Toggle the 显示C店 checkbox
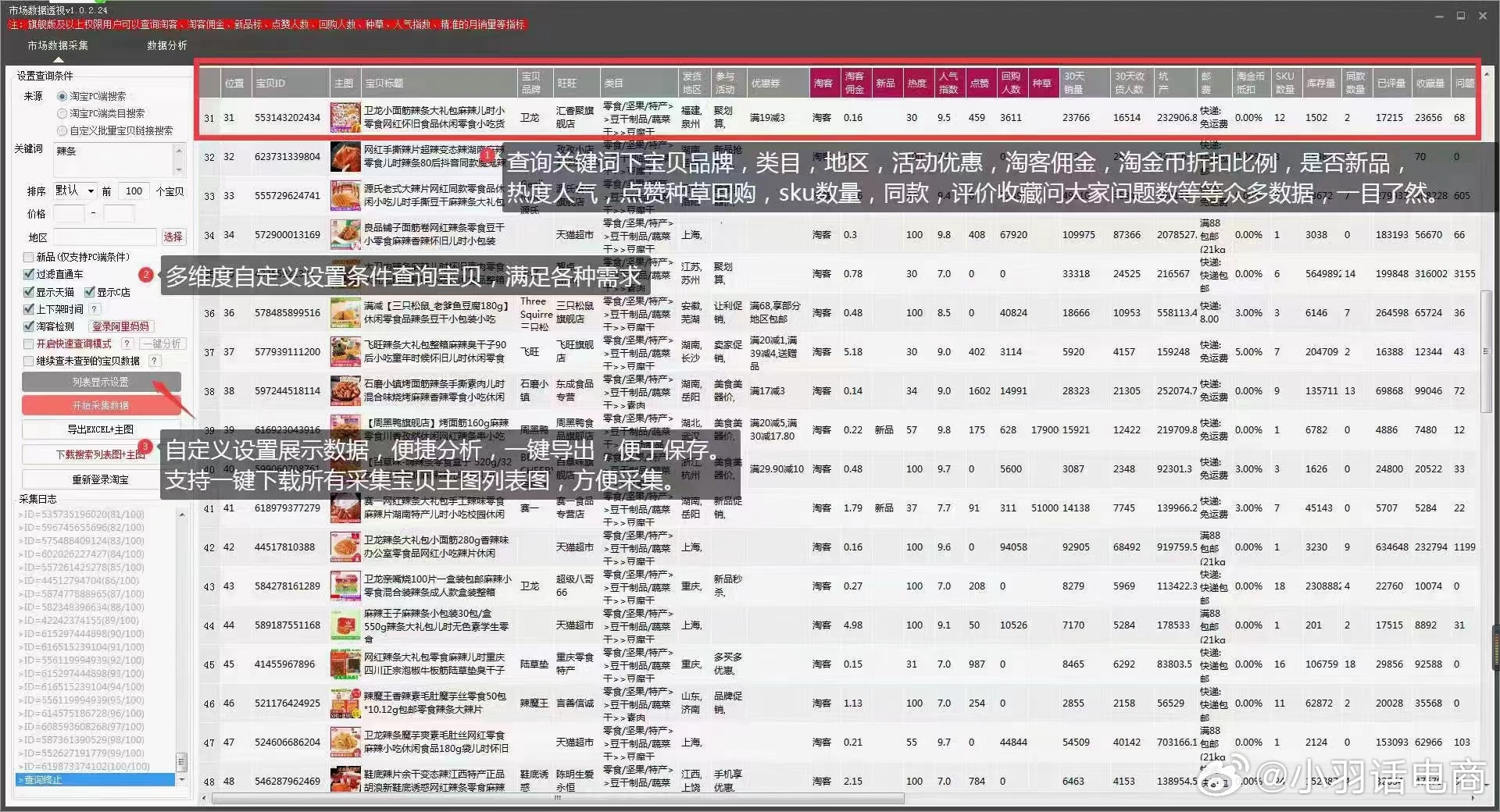1500x812 pixels. tap(89, 292)
